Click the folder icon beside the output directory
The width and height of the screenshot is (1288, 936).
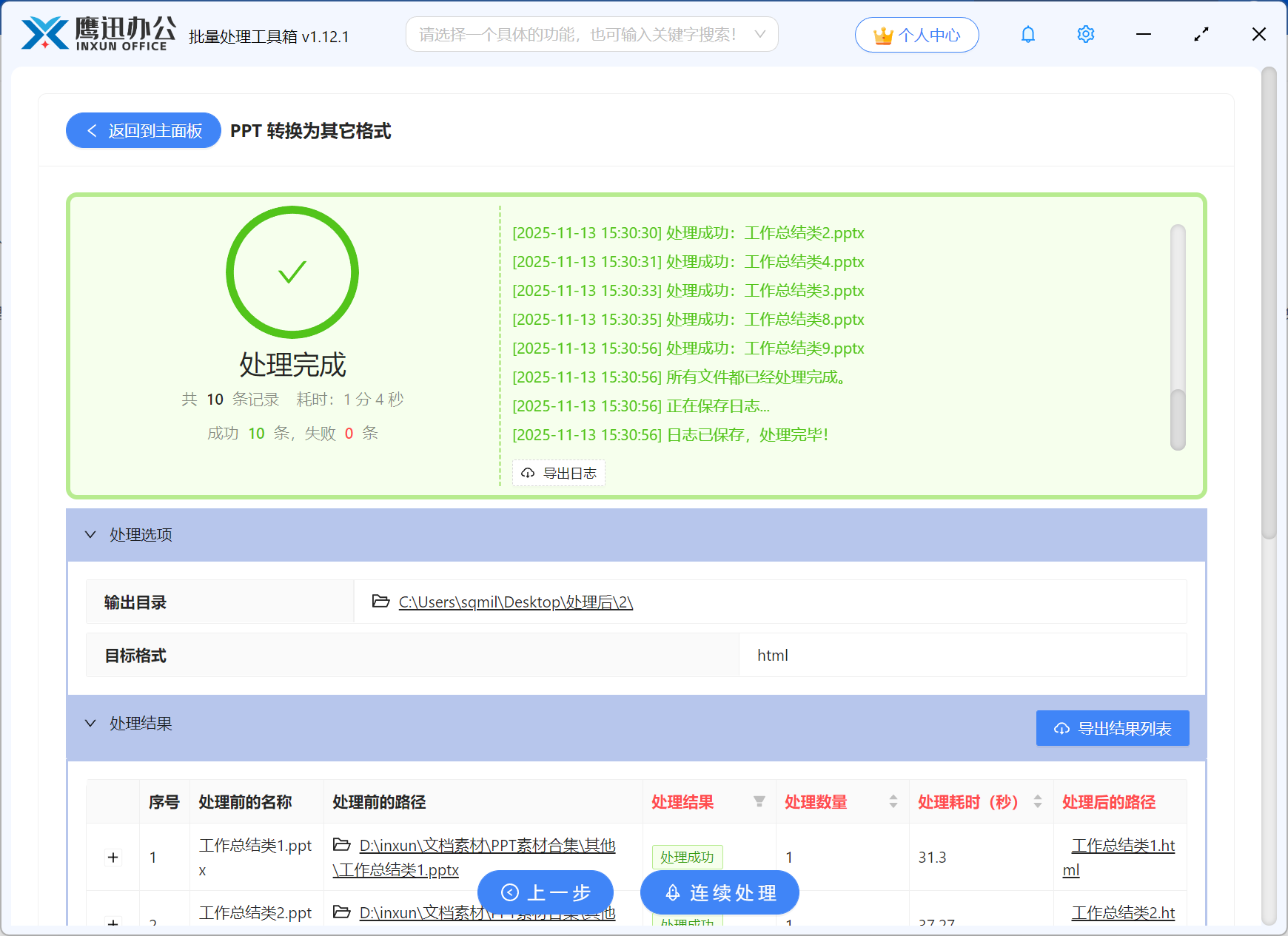point(380,602)
